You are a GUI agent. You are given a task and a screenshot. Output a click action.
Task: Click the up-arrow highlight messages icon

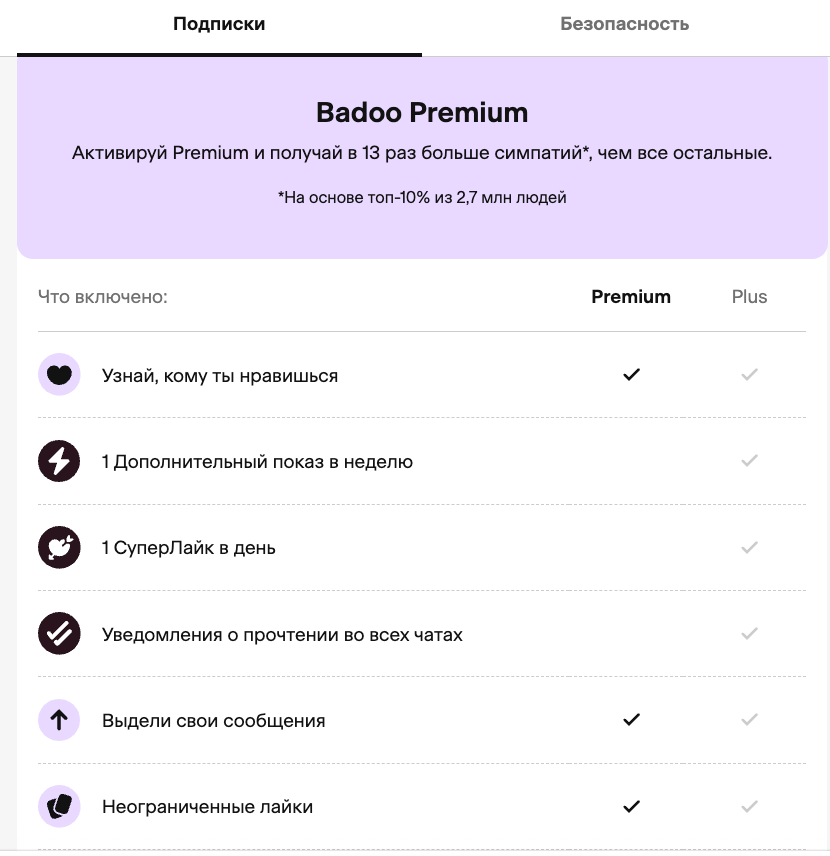click(x=59, y=720)
